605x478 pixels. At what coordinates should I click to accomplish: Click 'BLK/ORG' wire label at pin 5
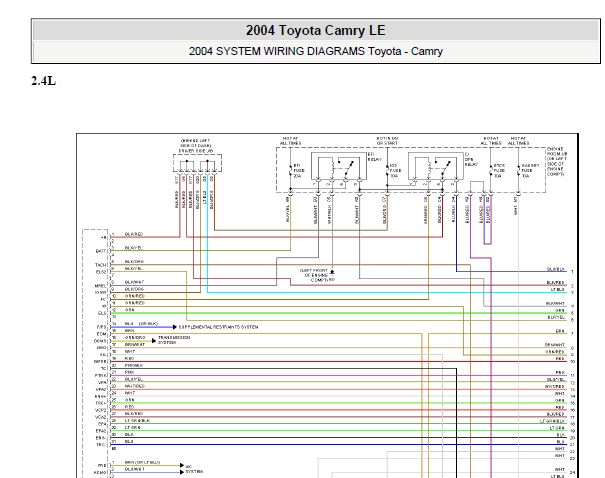pos(134,262)
